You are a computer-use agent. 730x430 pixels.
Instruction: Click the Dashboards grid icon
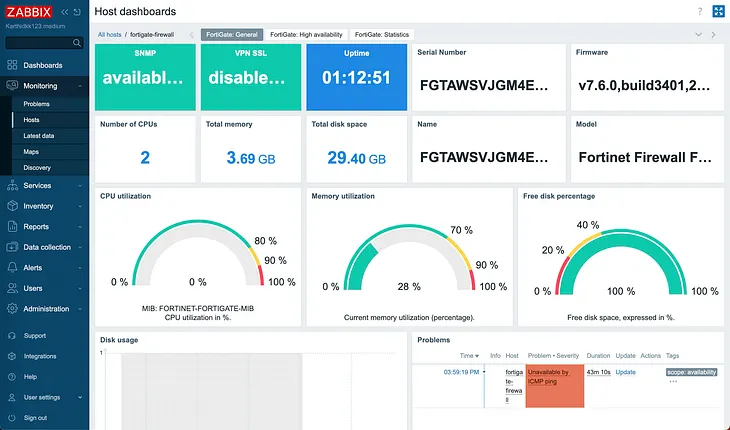(12, 65)
